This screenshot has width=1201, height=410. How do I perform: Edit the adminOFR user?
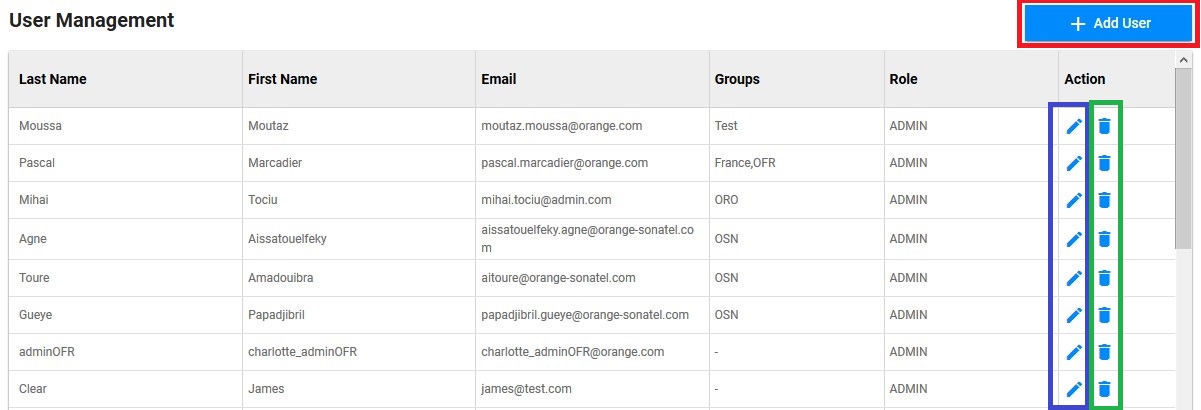tap(1074, 352)
